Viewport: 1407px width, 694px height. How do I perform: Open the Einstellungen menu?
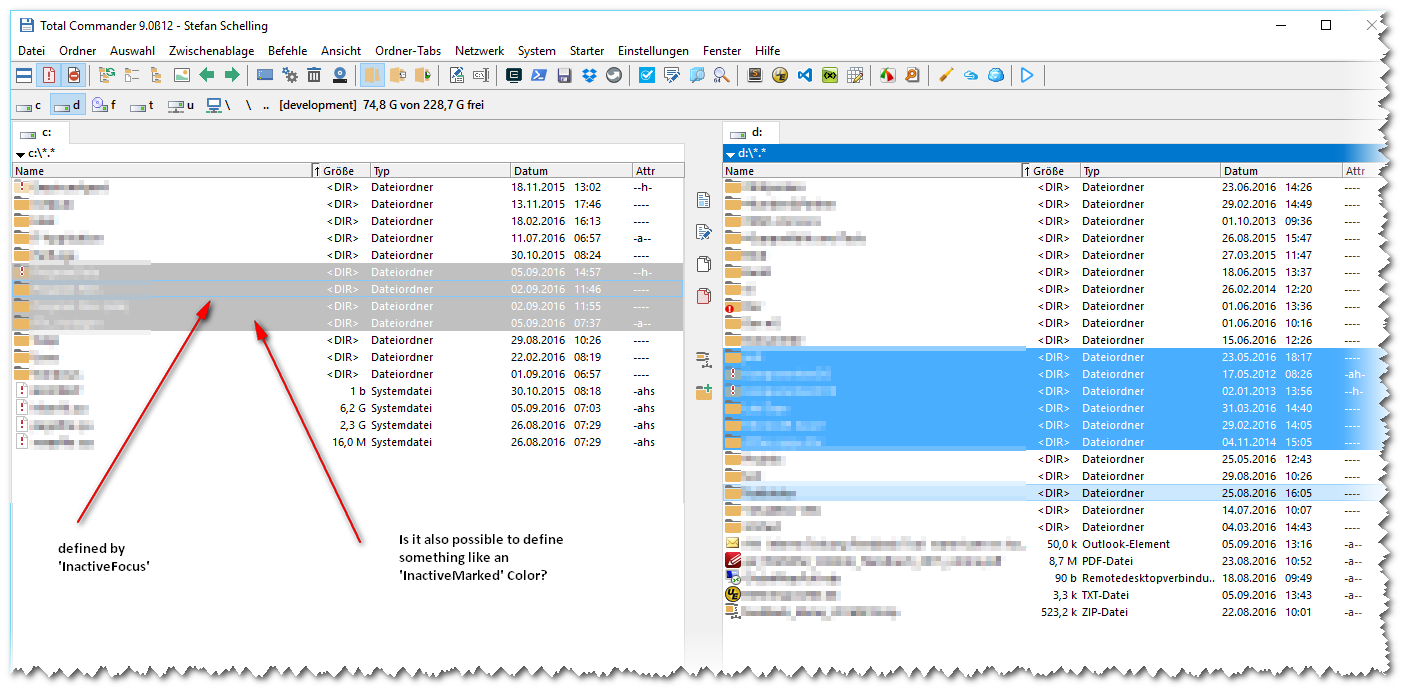(x=653, y=51)
